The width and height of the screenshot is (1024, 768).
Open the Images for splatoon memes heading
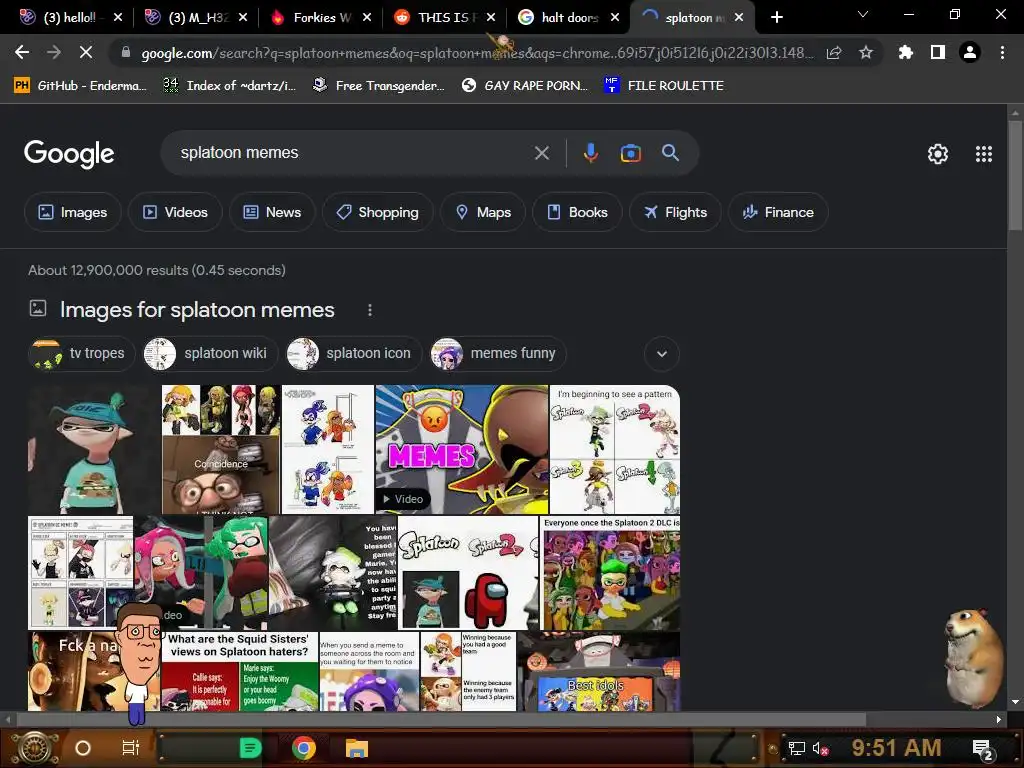click(197, 310)
